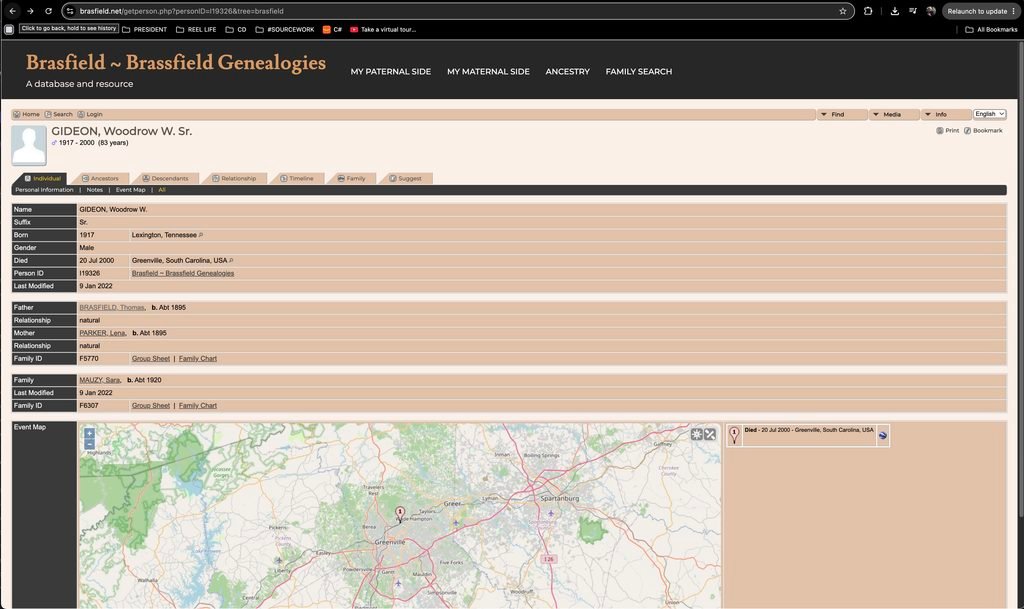Image resolution: width=1024 pixels, height=609 pixels.
Task: Go back using the browser back arrow
Action: [x=12, y=11]
